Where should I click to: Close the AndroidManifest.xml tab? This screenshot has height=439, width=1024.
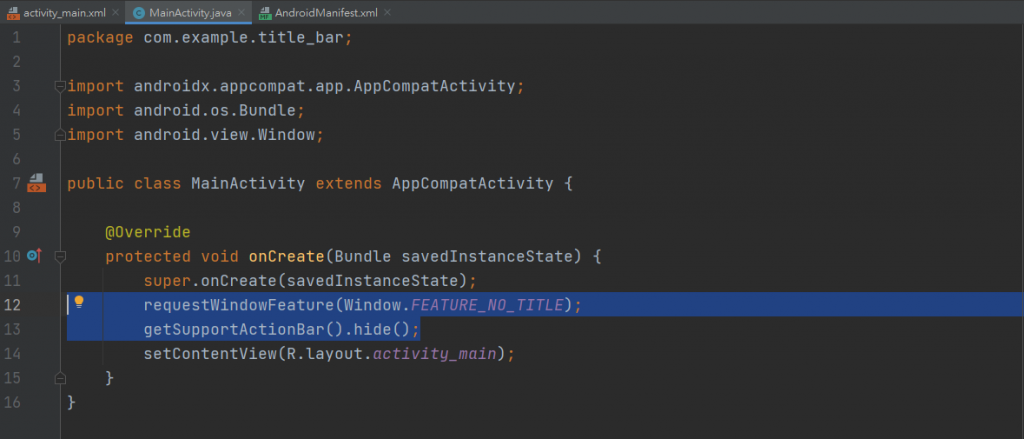click(x=387, y=12)
